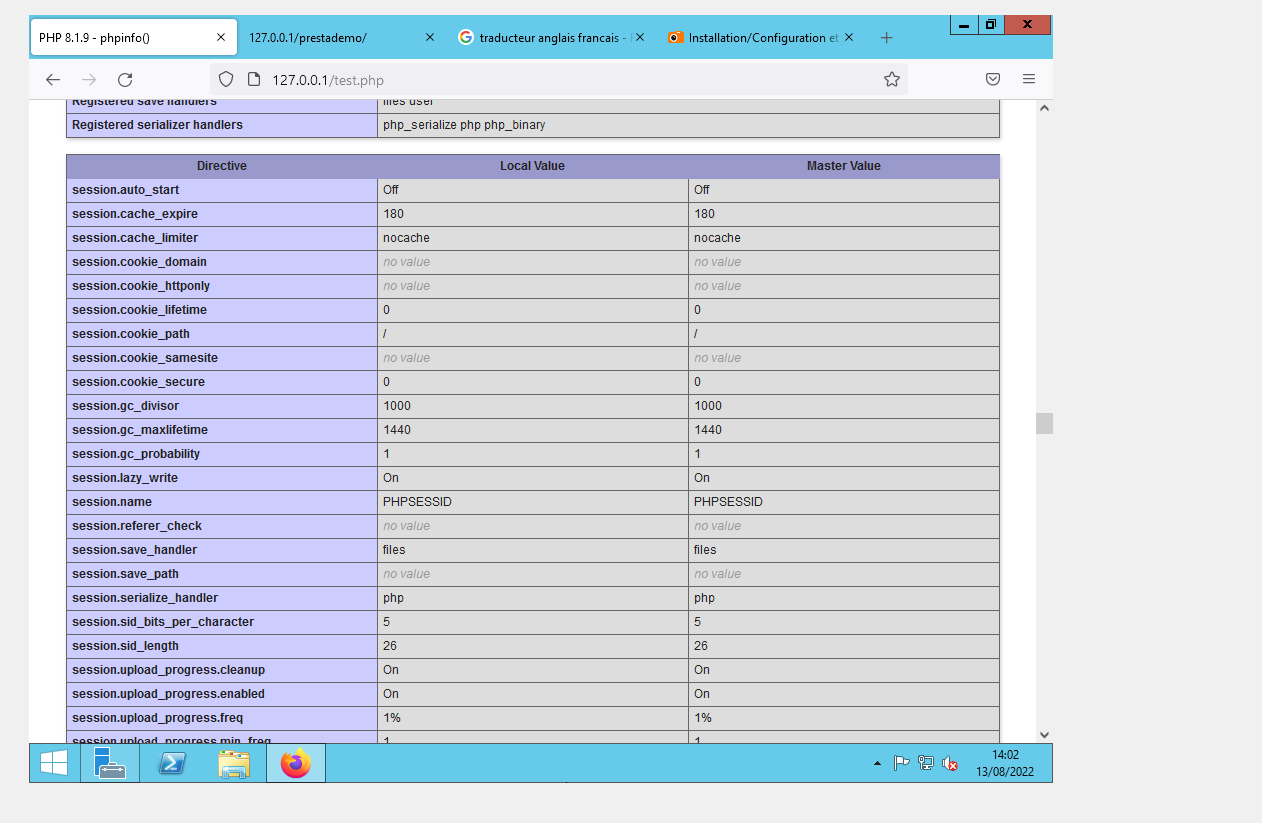The image size is (1262, 823).
Task: Click the page info document icon in address bar
Action: point(253,80)
